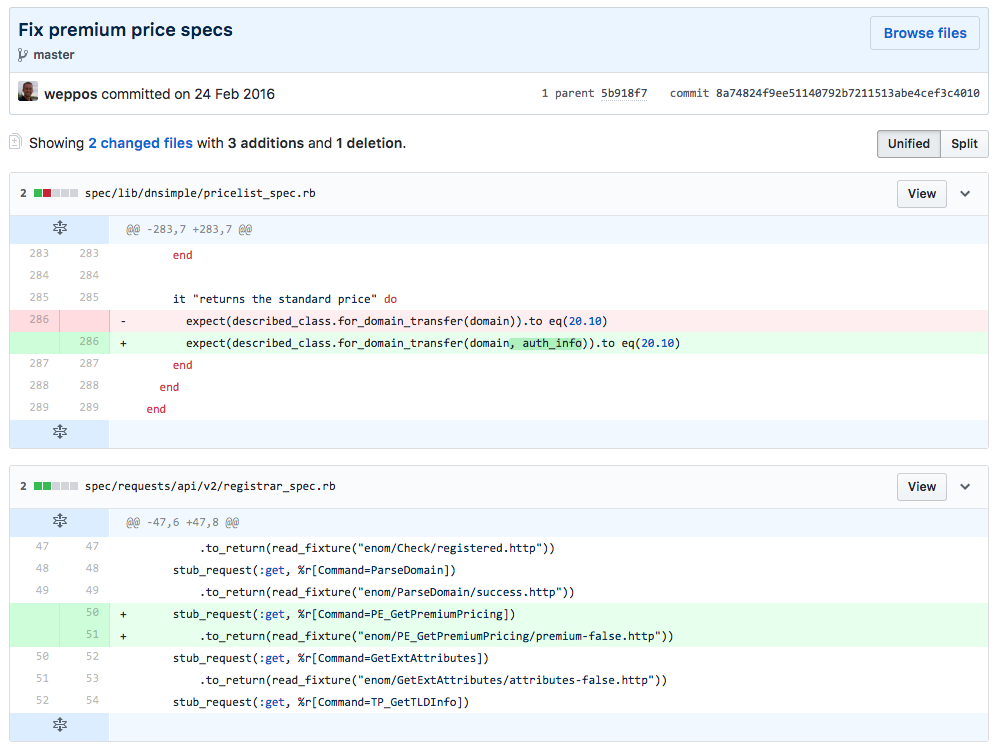Switch to Unified diff view
This screenshot has height=750, width=998.
pos(908,144)
